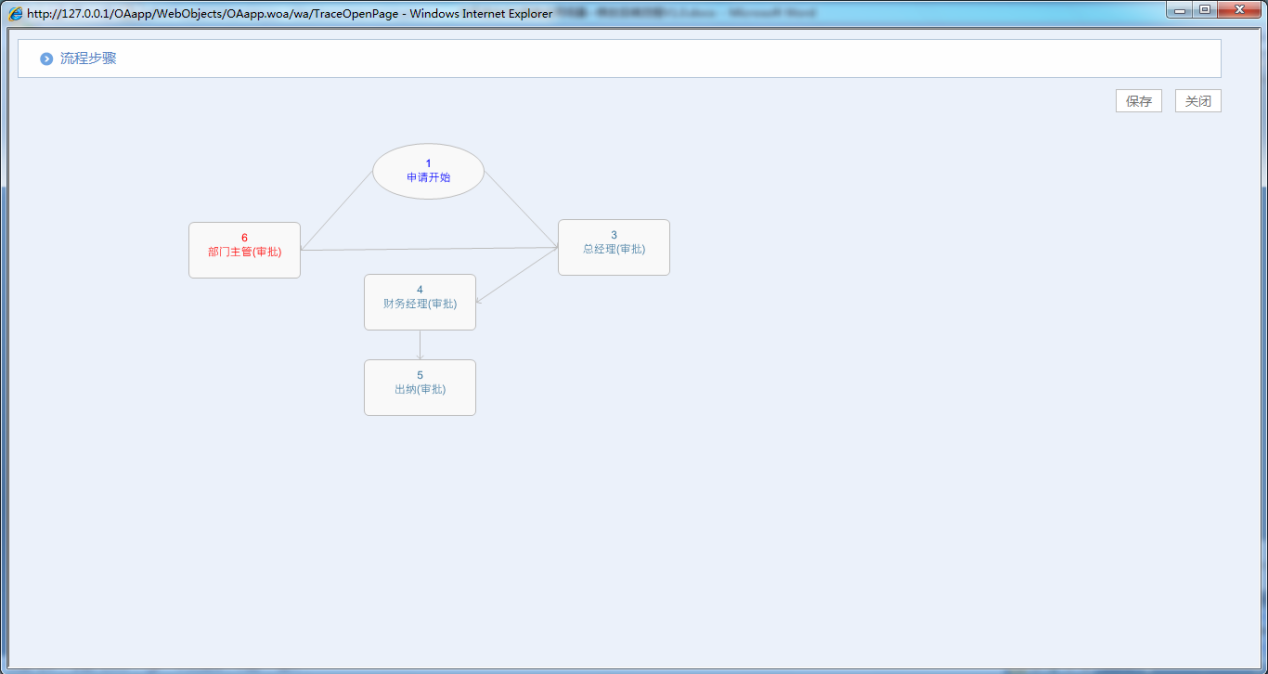The width and height of the screenshot is (1268, 674).
Task: Click the connector from 总经理 to 财务经理
Action: click(x=517, y=274)
